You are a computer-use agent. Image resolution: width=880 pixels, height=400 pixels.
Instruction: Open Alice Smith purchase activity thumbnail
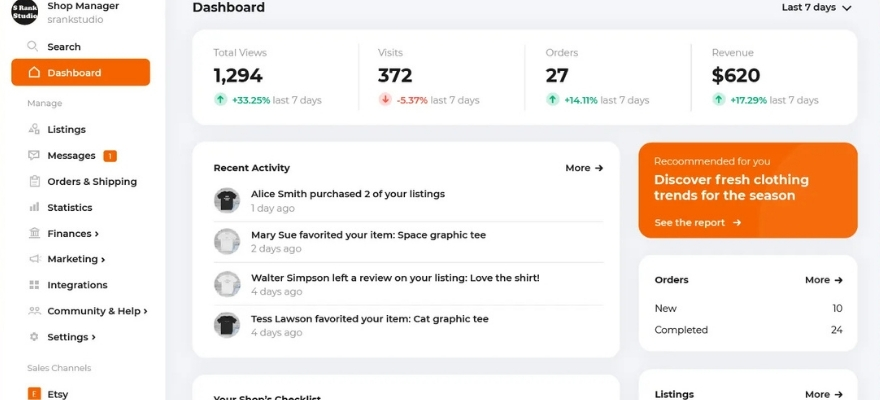tap(227, 200)
